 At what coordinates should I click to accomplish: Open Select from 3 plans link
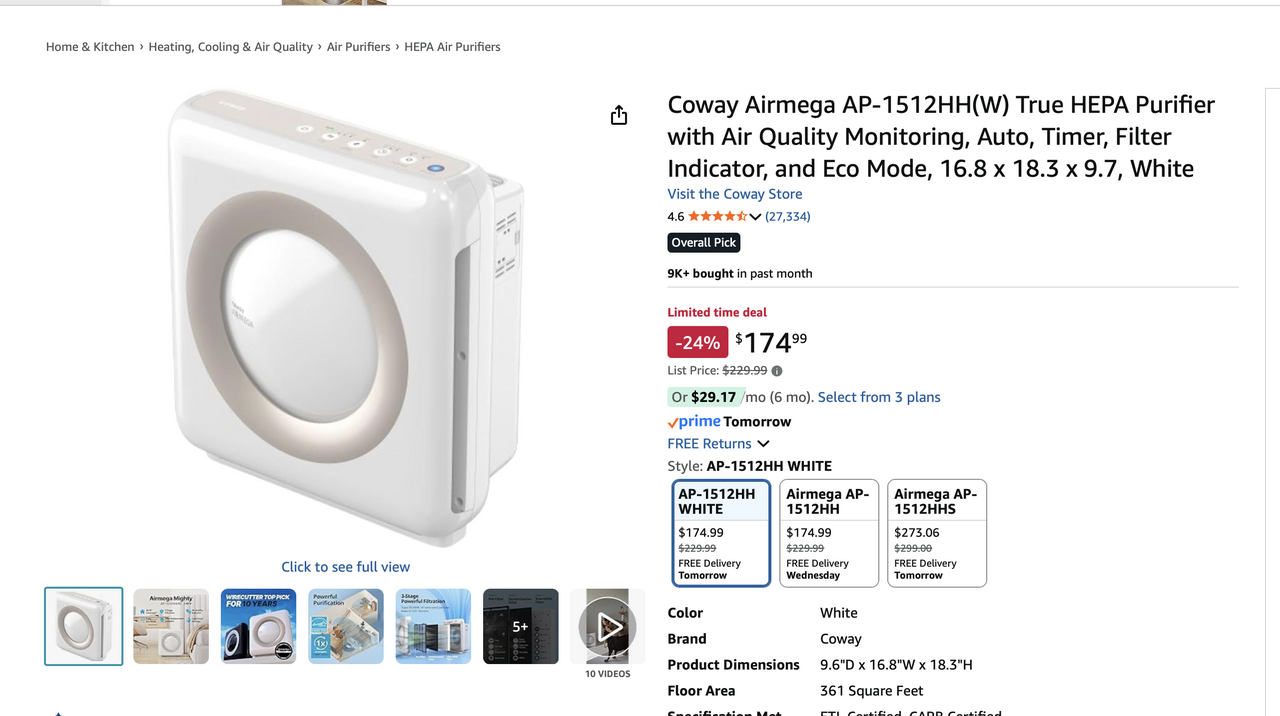click(x=879, y=397)
